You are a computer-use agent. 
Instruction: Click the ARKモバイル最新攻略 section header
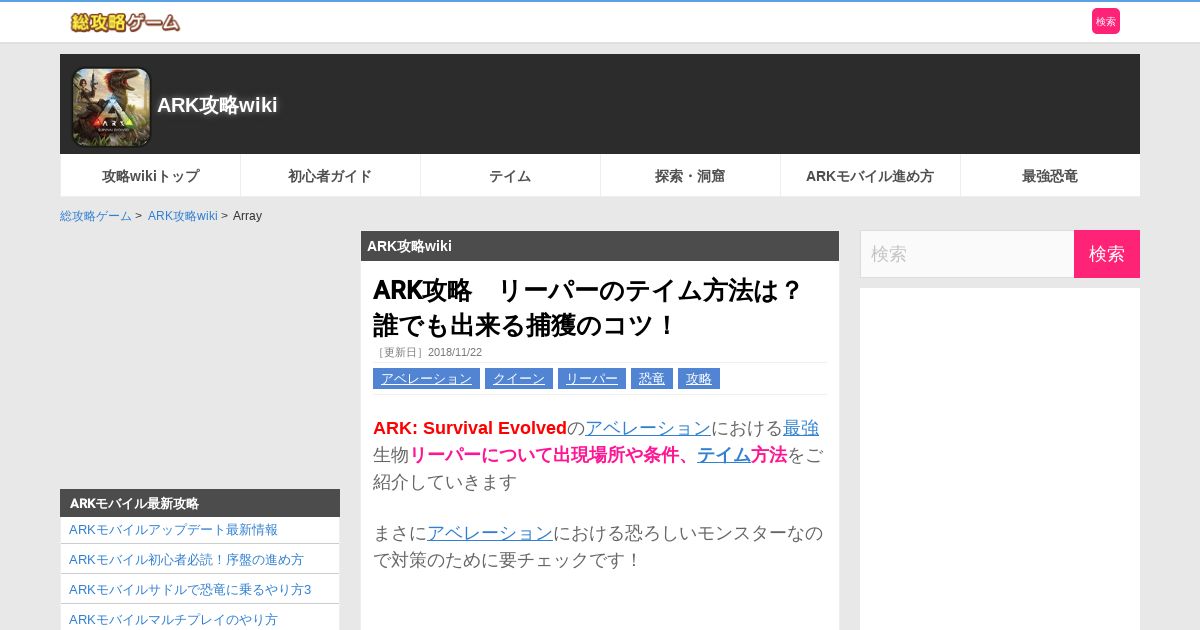pyautogui.click(x=200, y=503)
